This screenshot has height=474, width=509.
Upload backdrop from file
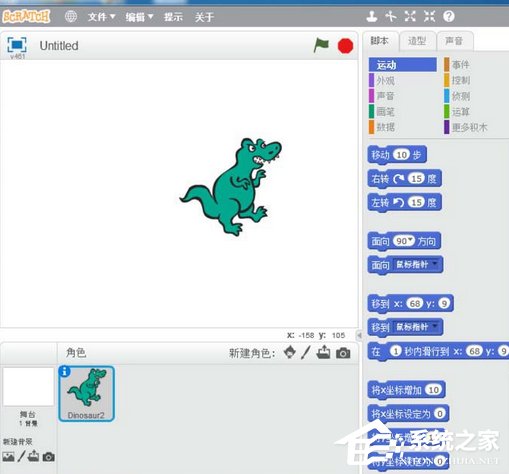coord(33,456)
